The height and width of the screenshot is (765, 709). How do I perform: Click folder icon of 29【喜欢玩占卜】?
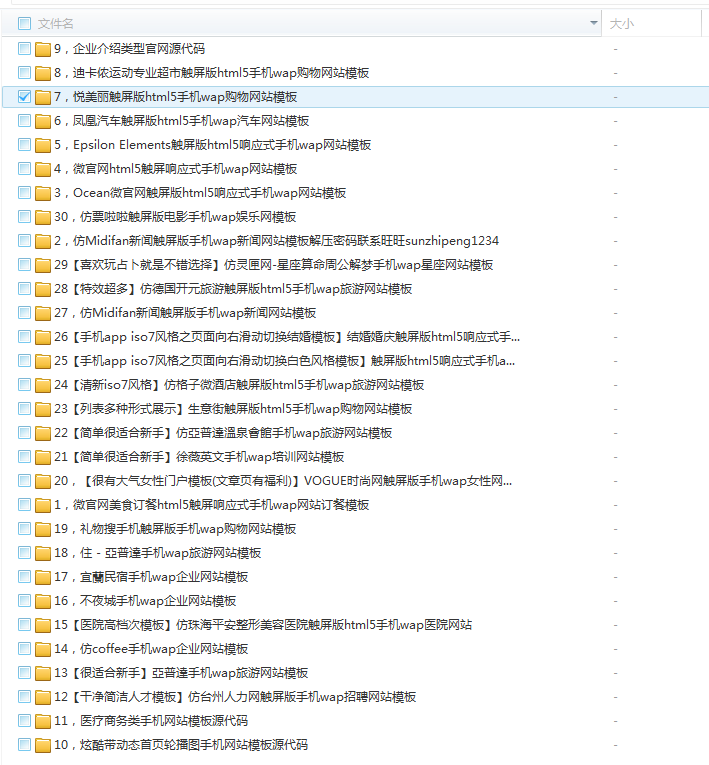[43, 265]
